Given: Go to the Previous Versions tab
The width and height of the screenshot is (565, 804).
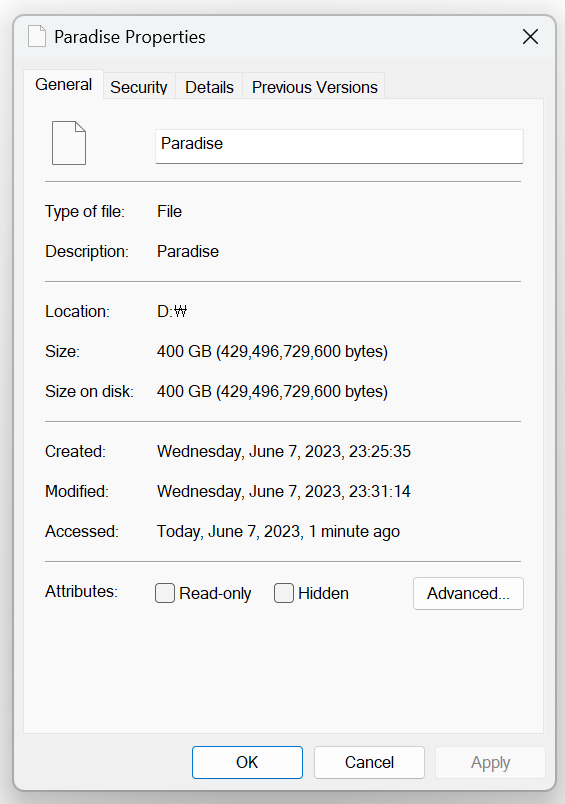Looking at the screenshot, I should [314, 87].
